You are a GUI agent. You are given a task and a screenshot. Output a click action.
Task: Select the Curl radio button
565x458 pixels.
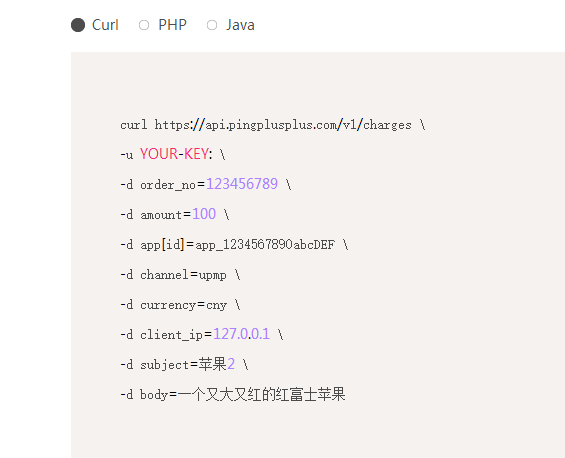[78, 25]
